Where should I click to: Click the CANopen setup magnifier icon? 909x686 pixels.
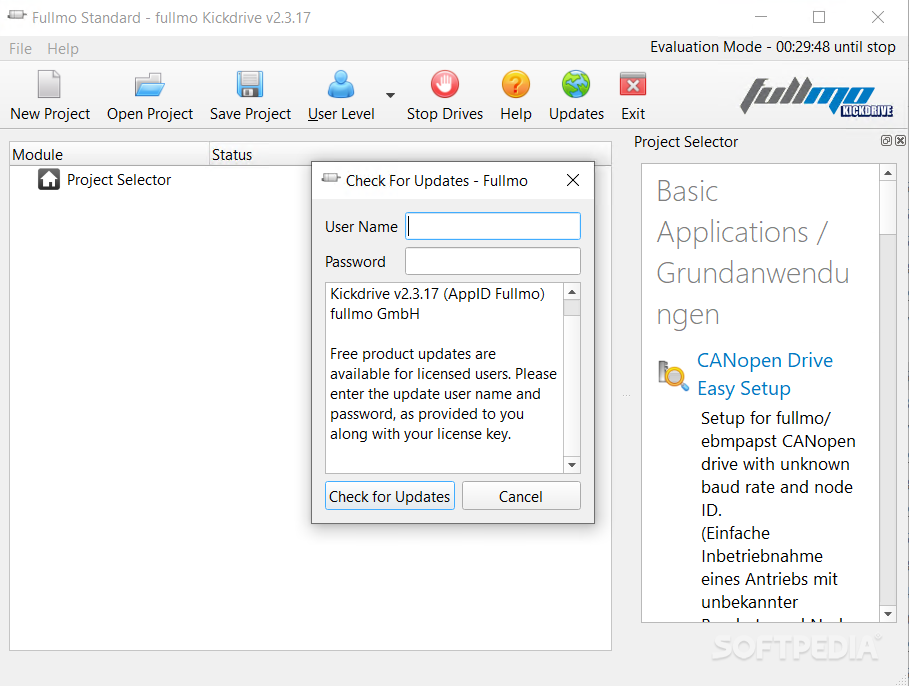673,376
